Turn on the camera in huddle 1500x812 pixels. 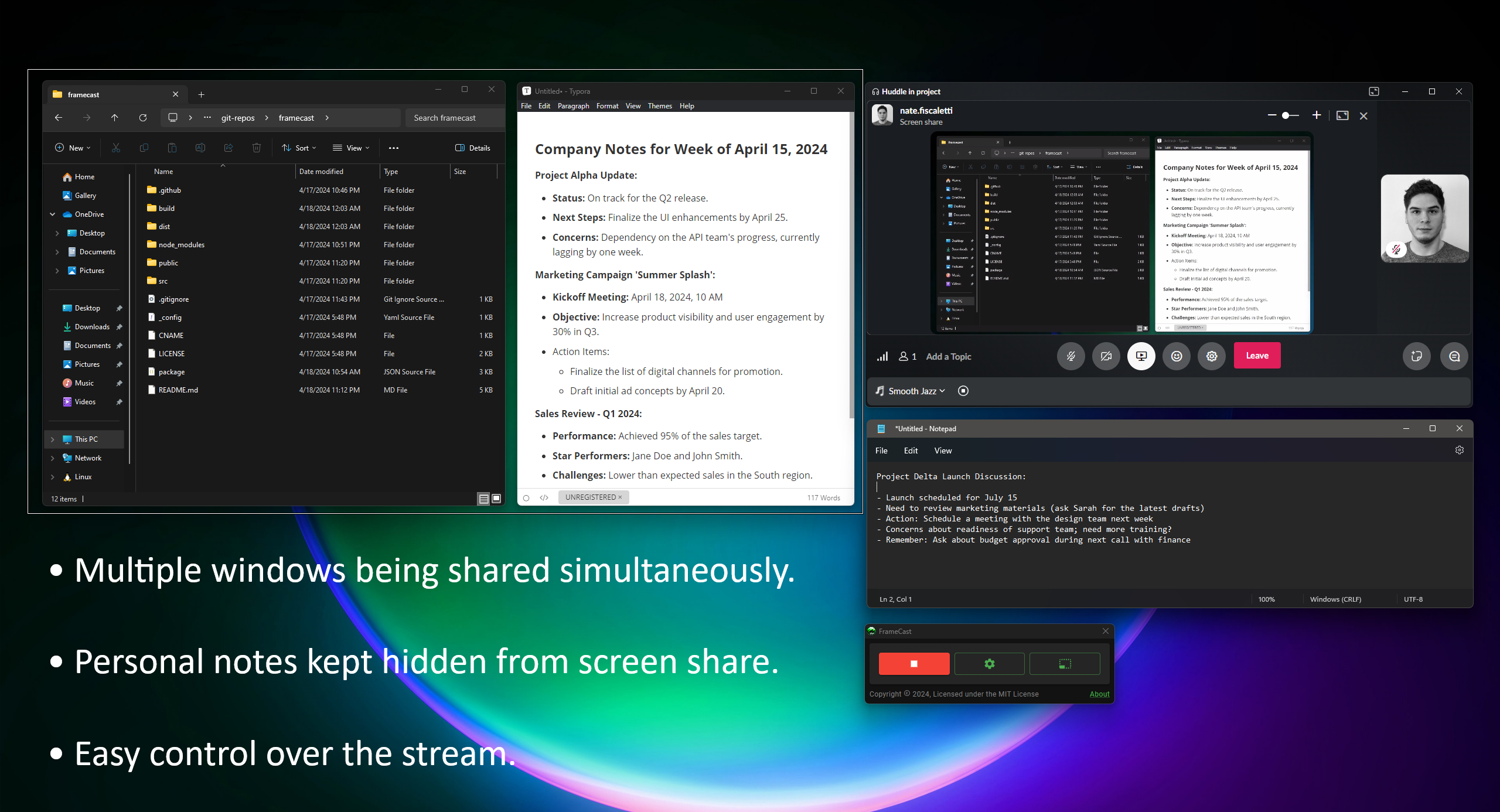pos(1106,356)
